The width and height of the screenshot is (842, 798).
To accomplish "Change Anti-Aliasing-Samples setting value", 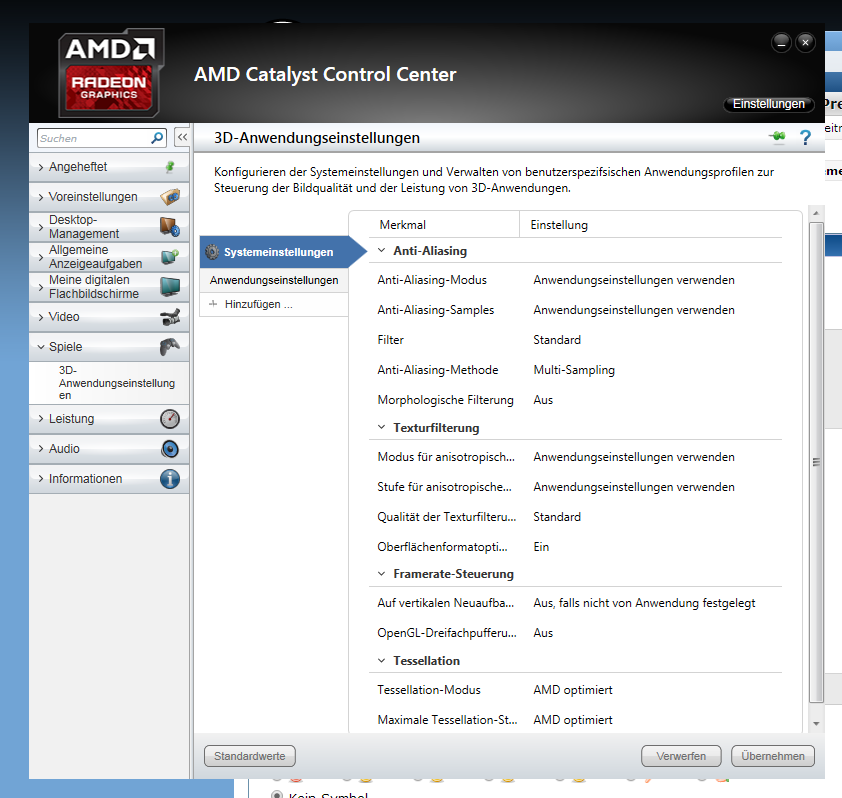I will [634, 310].
